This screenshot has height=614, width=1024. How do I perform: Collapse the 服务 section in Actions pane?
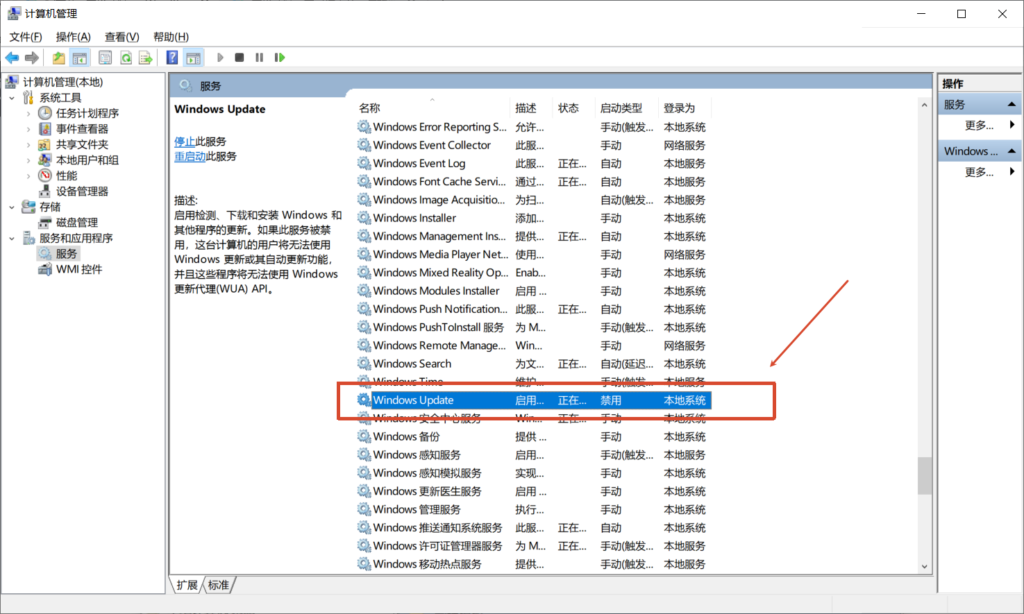[1012, 105]
